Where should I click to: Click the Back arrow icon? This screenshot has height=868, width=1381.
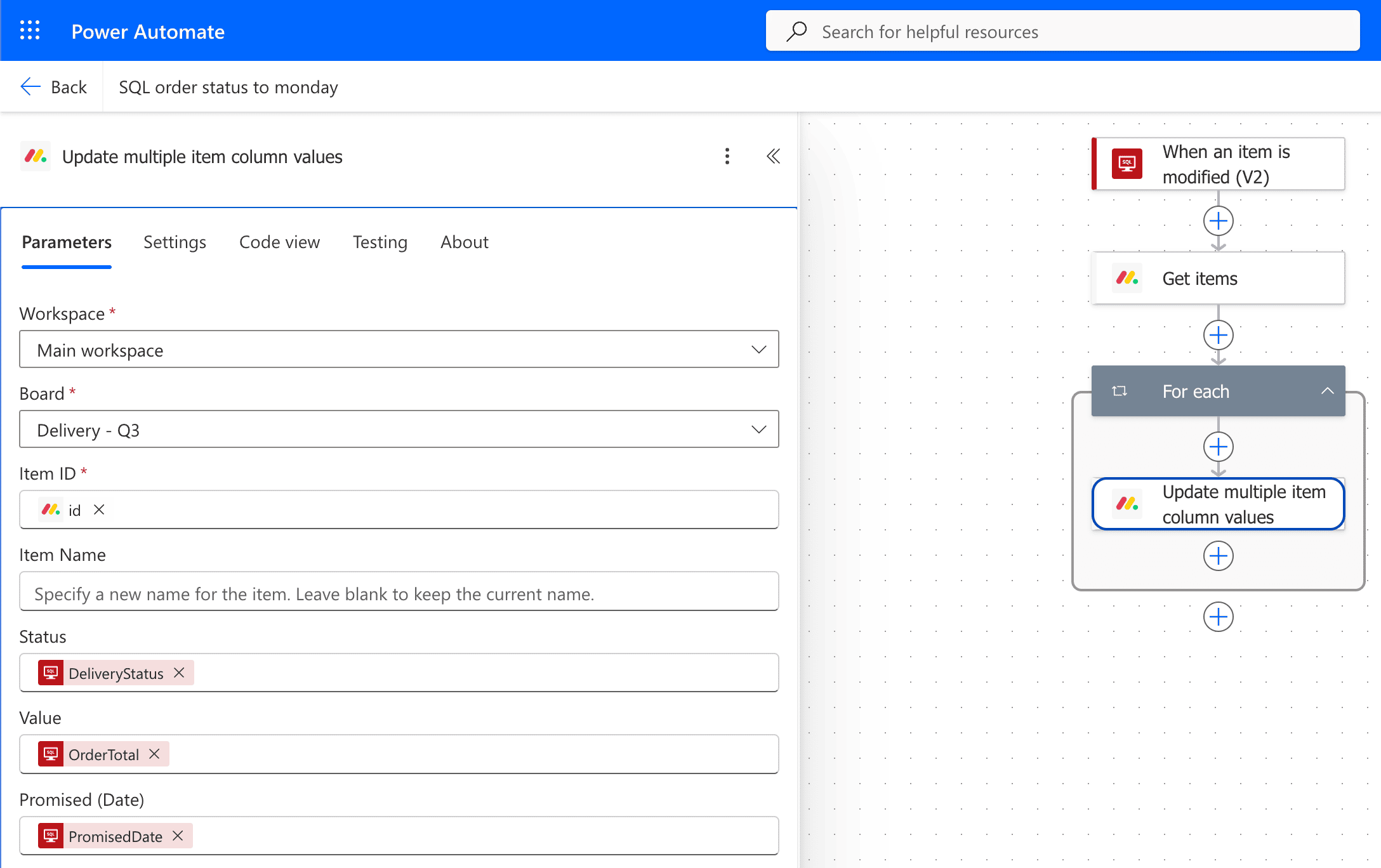point(30,87)
